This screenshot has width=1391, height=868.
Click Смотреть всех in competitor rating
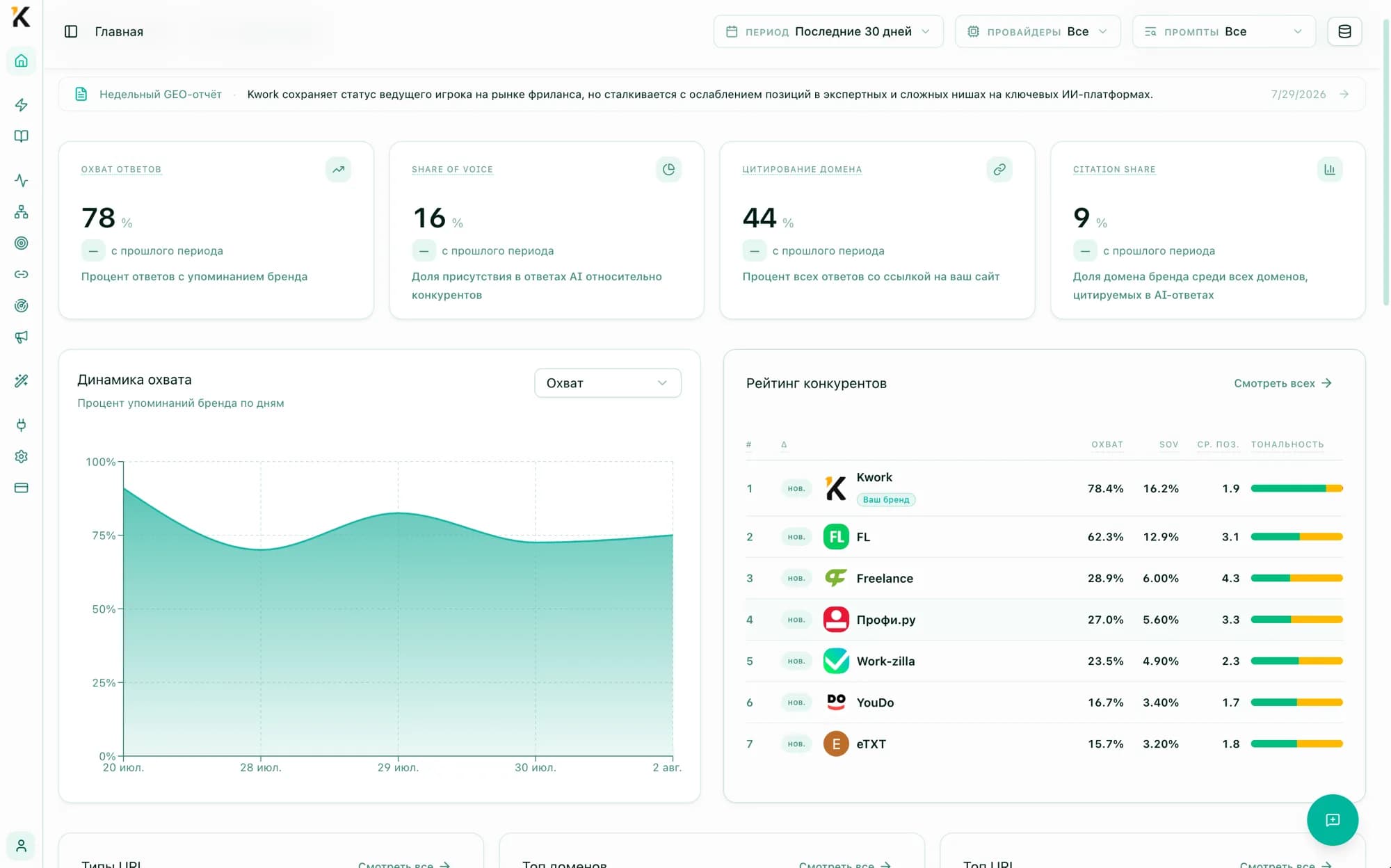[1283, 383]
